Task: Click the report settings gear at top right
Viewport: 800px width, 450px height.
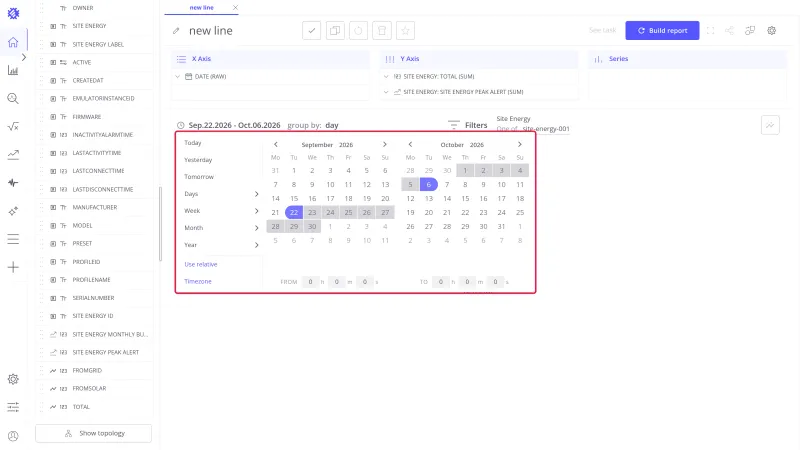Action: coord(771,31)
